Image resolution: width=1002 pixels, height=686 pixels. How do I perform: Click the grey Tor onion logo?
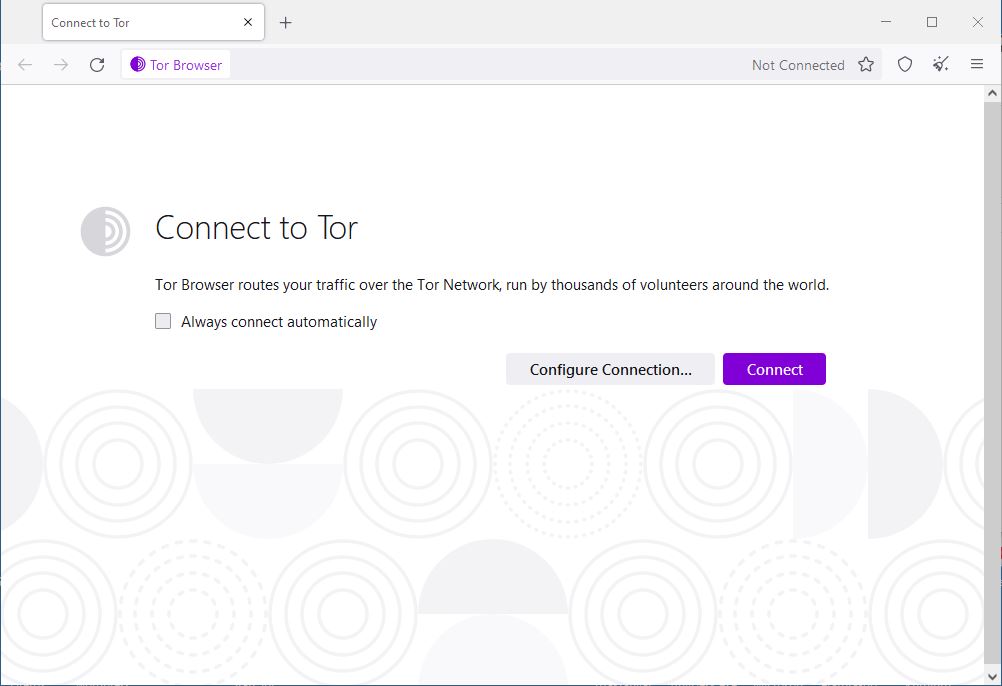point(105,231)
